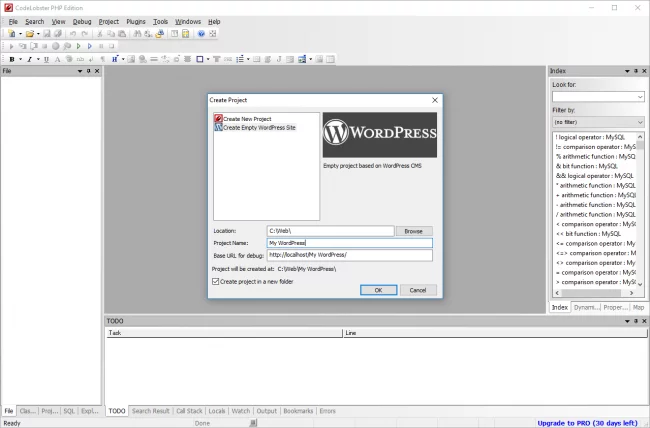Screen dimensions: 650x428
Task: Open the TODO panel menu arrow
Action: [627, 321]
